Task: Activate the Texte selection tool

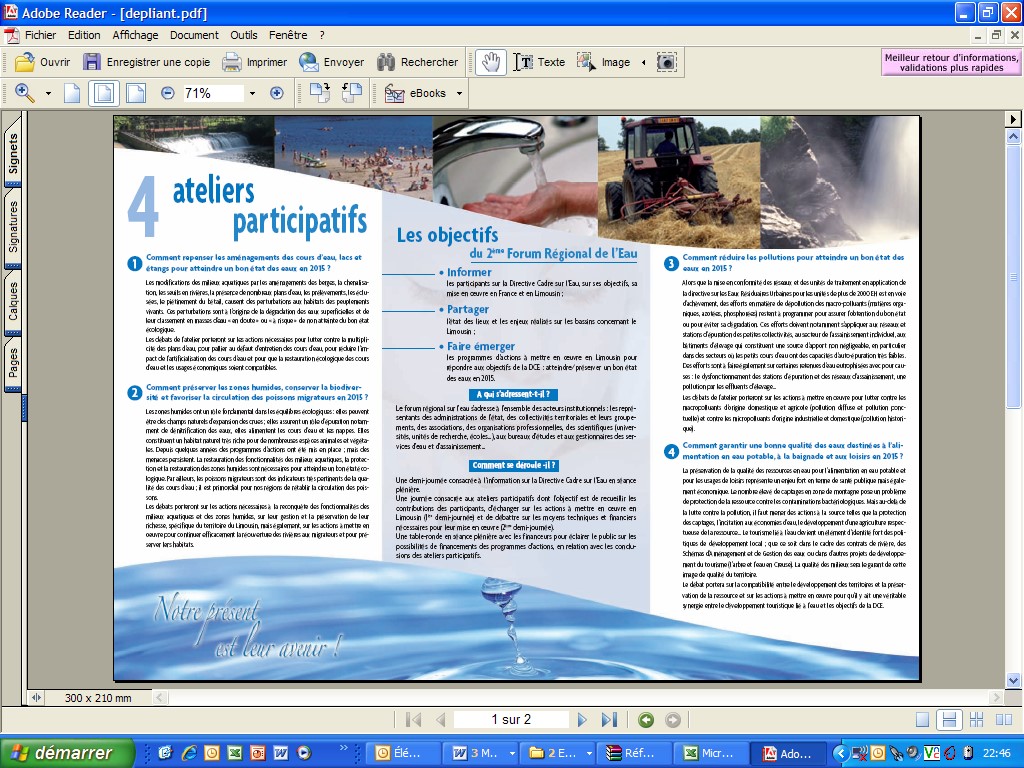Action: click(539, 62)
